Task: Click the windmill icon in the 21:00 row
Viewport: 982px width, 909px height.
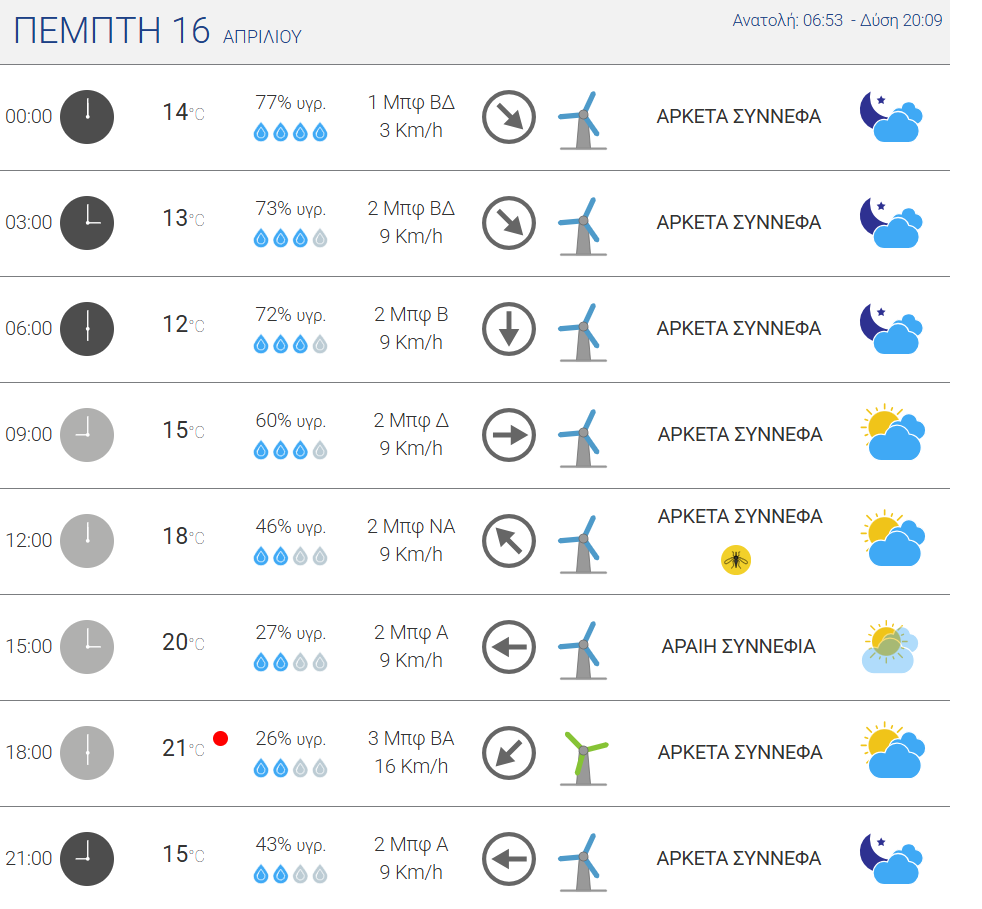Action: [580, 861]
